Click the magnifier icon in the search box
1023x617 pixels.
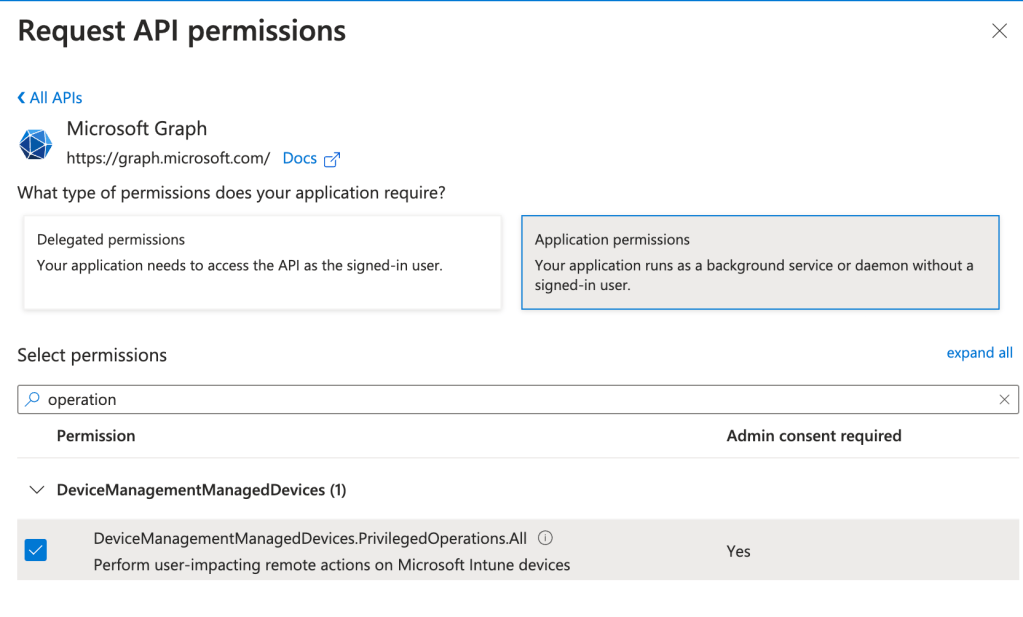coord(33,399)
